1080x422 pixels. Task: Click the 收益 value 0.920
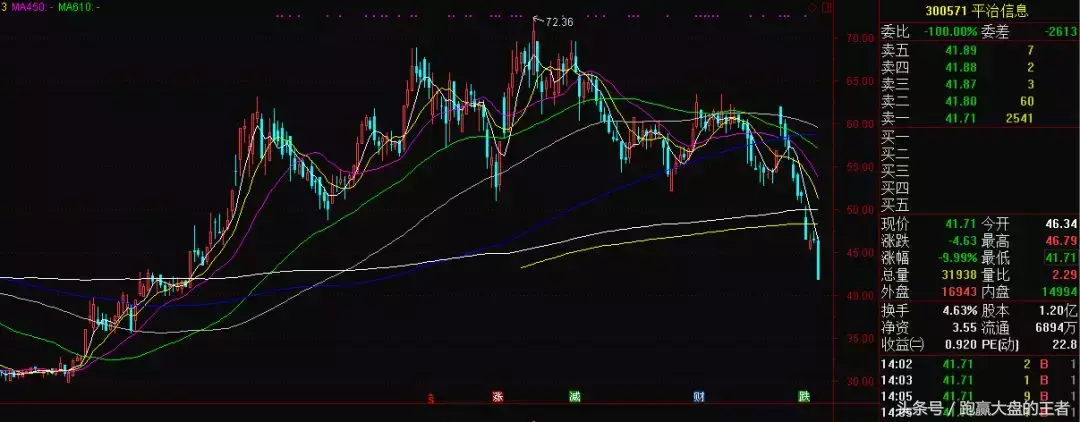tap(962, 346)
